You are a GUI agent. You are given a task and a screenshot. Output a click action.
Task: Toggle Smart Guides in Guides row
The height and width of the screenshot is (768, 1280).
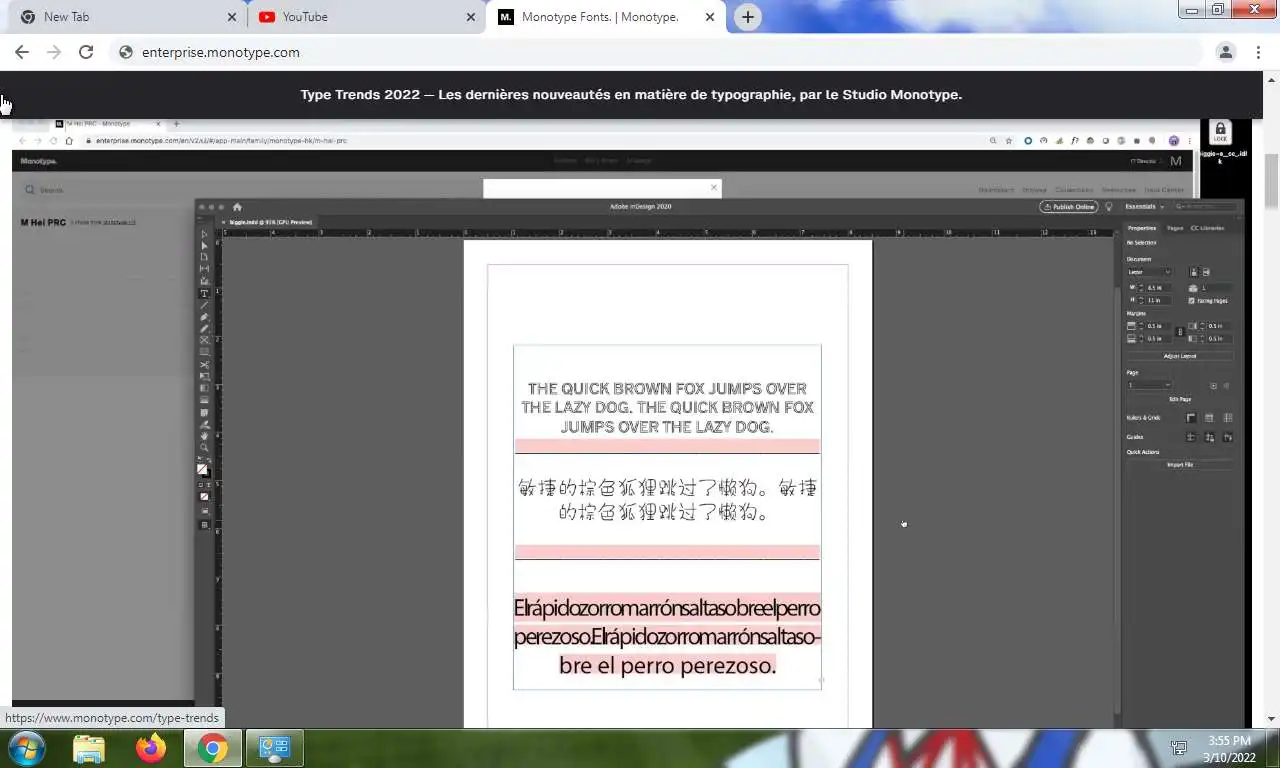(1228, 437)
